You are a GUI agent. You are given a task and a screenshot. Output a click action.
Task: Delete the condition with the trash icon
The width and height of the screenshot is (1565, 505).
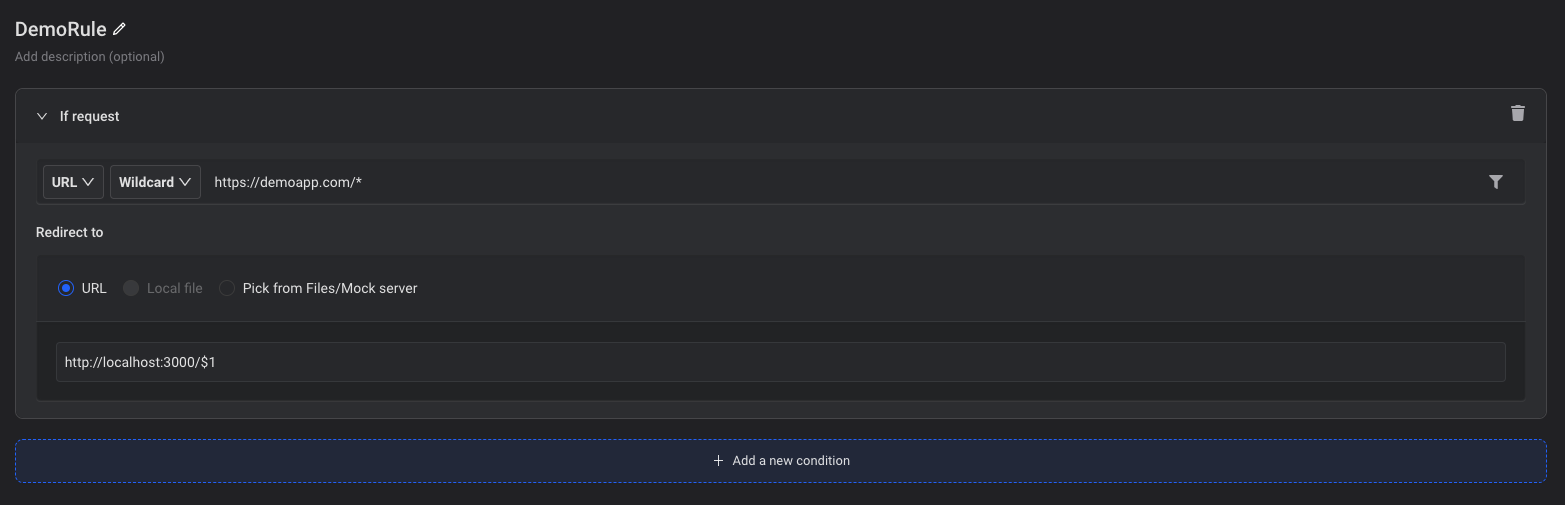[1517, 114]
